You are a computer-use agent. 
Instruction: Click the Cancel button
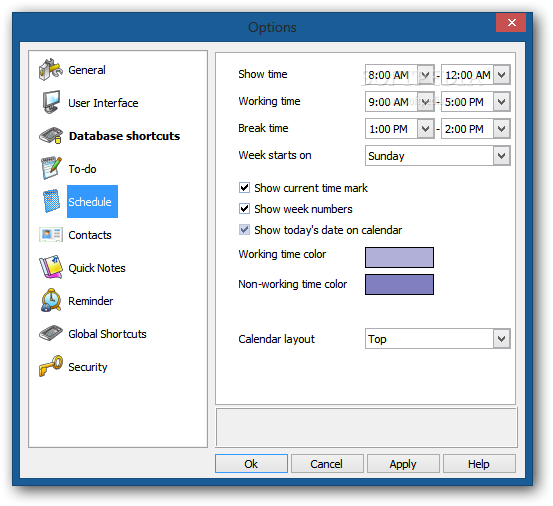pos(327,463)
